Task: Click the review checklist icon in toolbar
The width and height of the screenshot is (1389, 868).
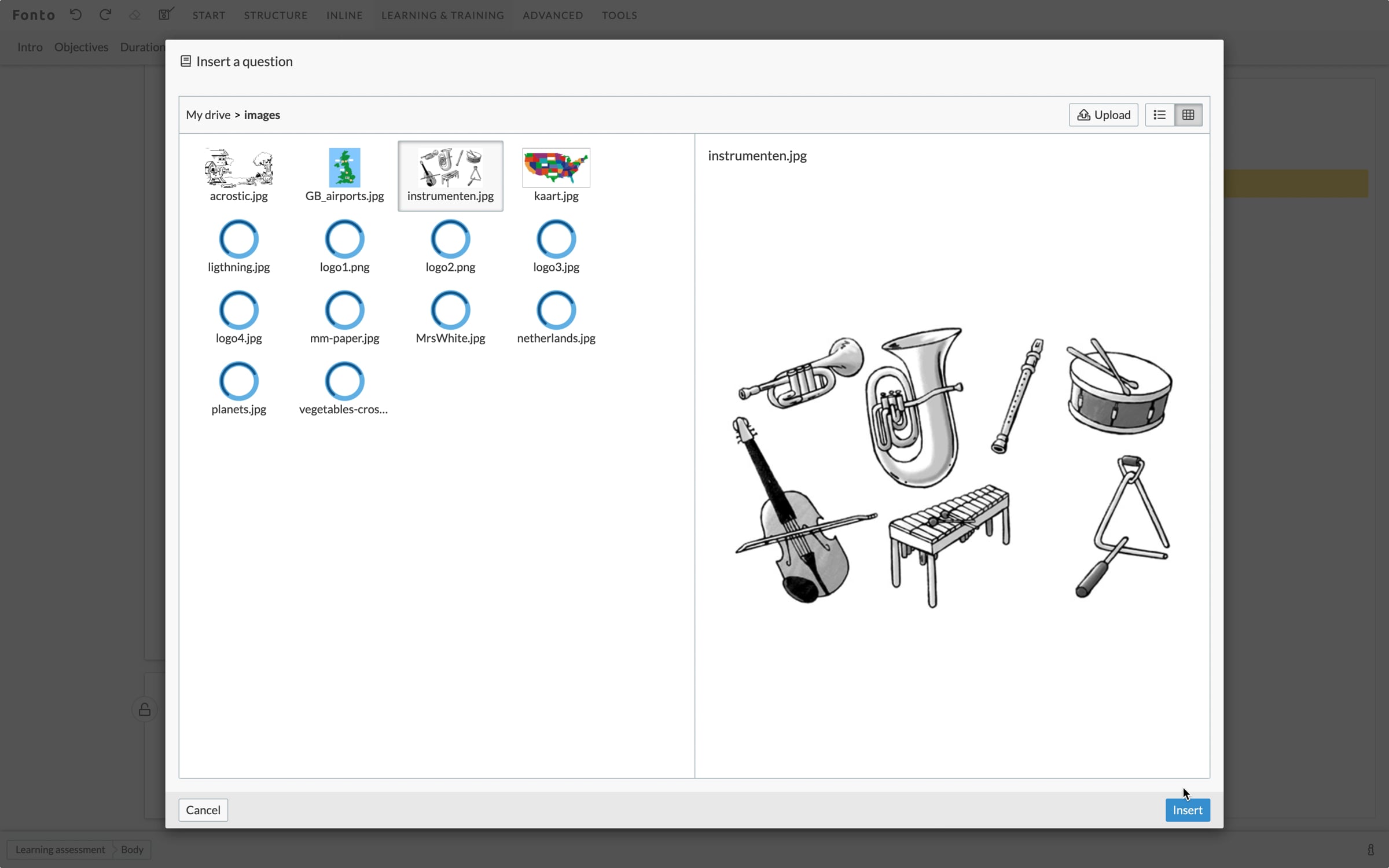Action: coord(166,14)
